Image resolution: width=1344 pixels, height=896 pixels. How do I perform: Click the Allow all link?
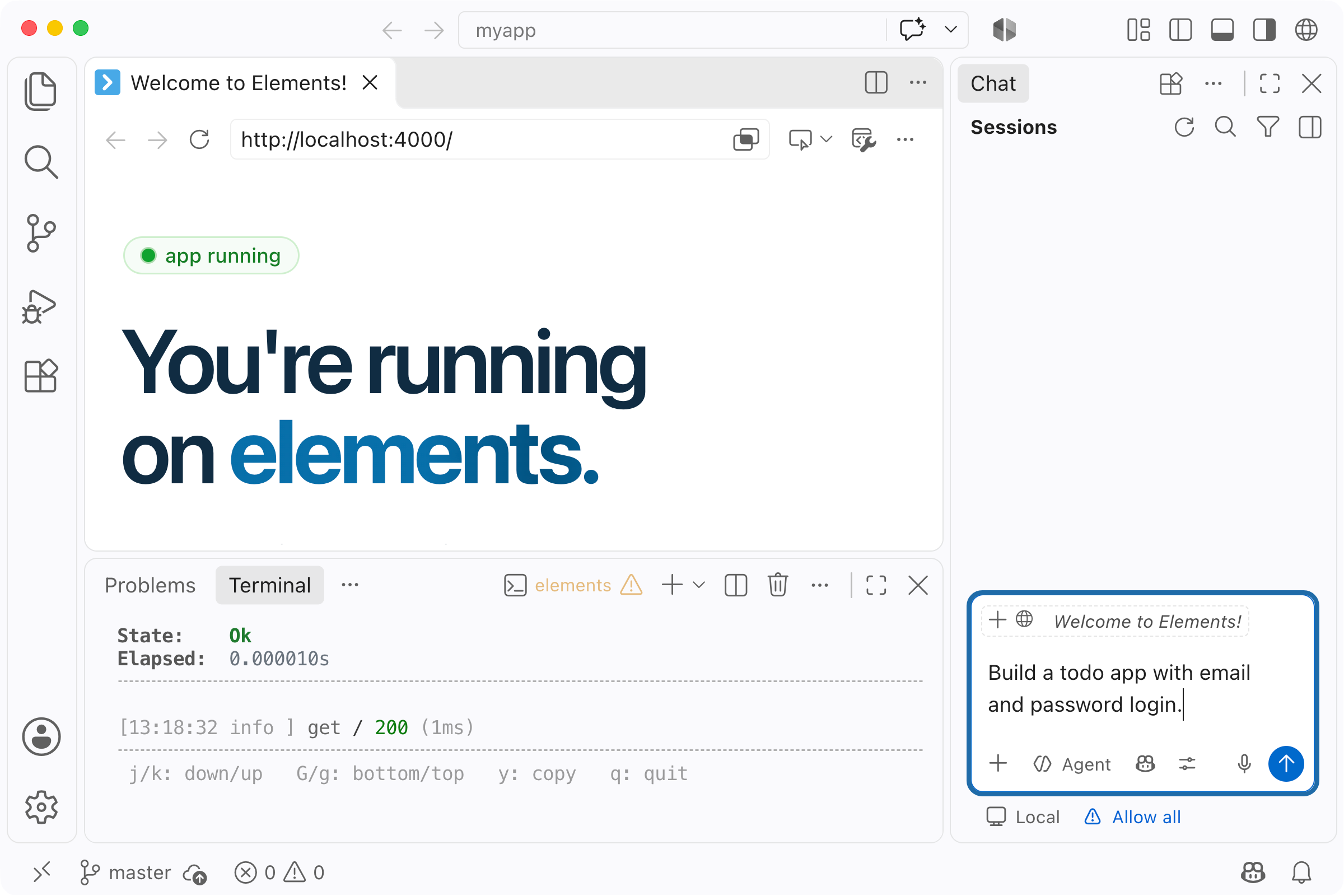[x=1132, y=817]
